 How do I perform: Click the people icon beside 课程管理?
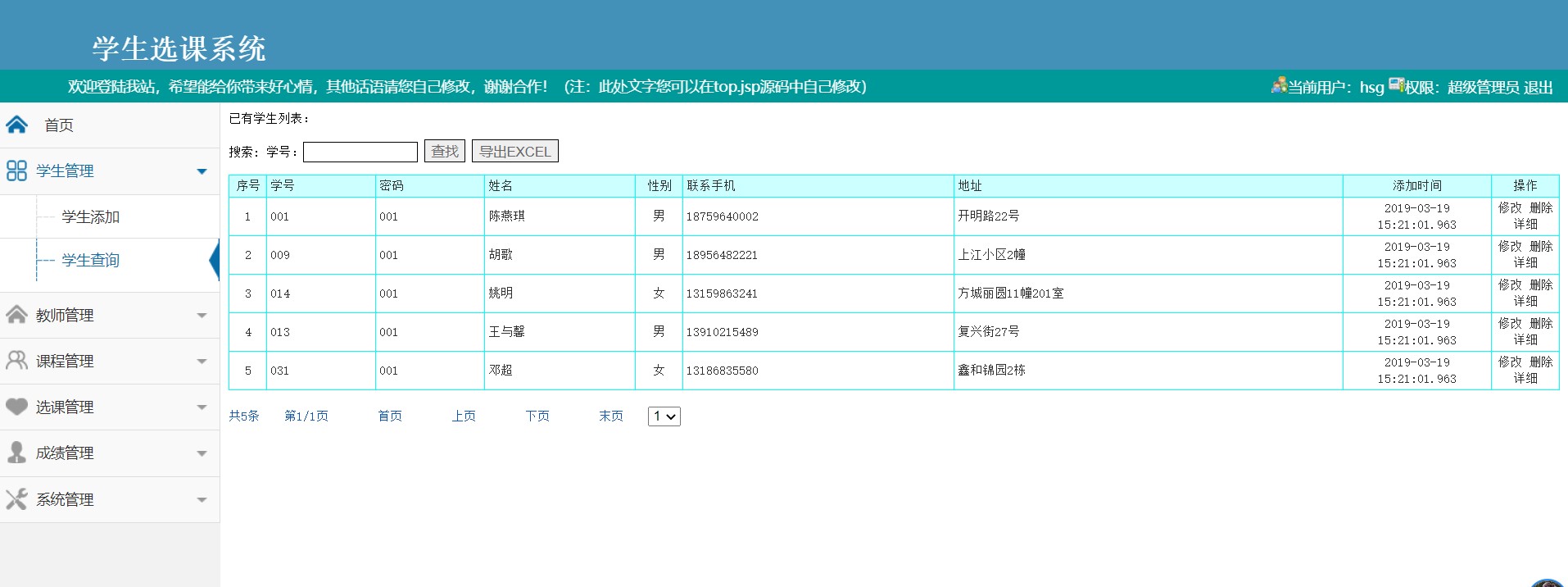coord(16,361)
